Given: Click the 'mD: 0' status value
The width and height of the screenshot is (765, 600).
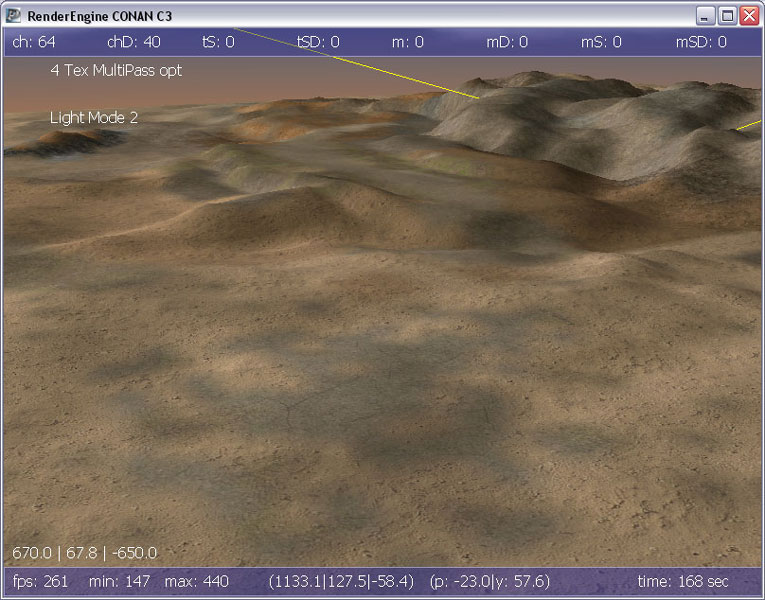Looking at the screenshot, I should [507, 42].
